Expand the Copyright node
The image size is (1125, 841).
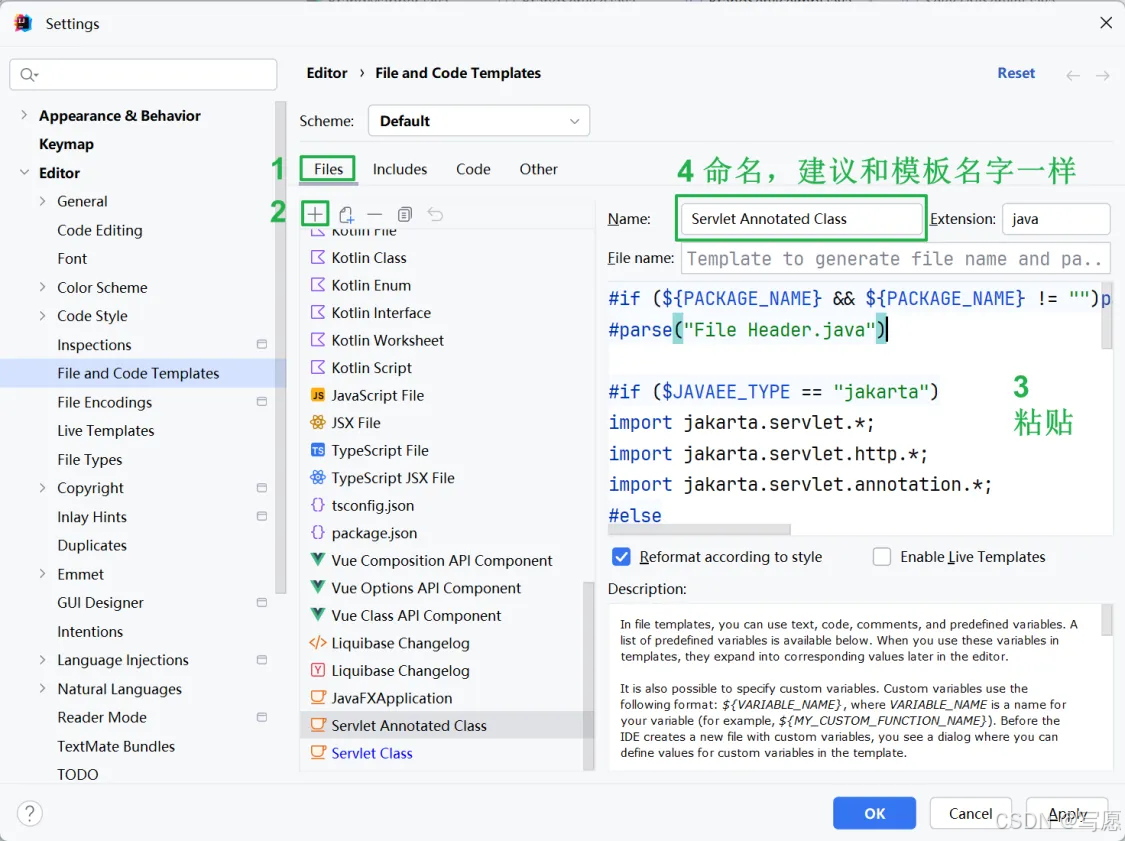pyautogui.click(x=42, y=488)
